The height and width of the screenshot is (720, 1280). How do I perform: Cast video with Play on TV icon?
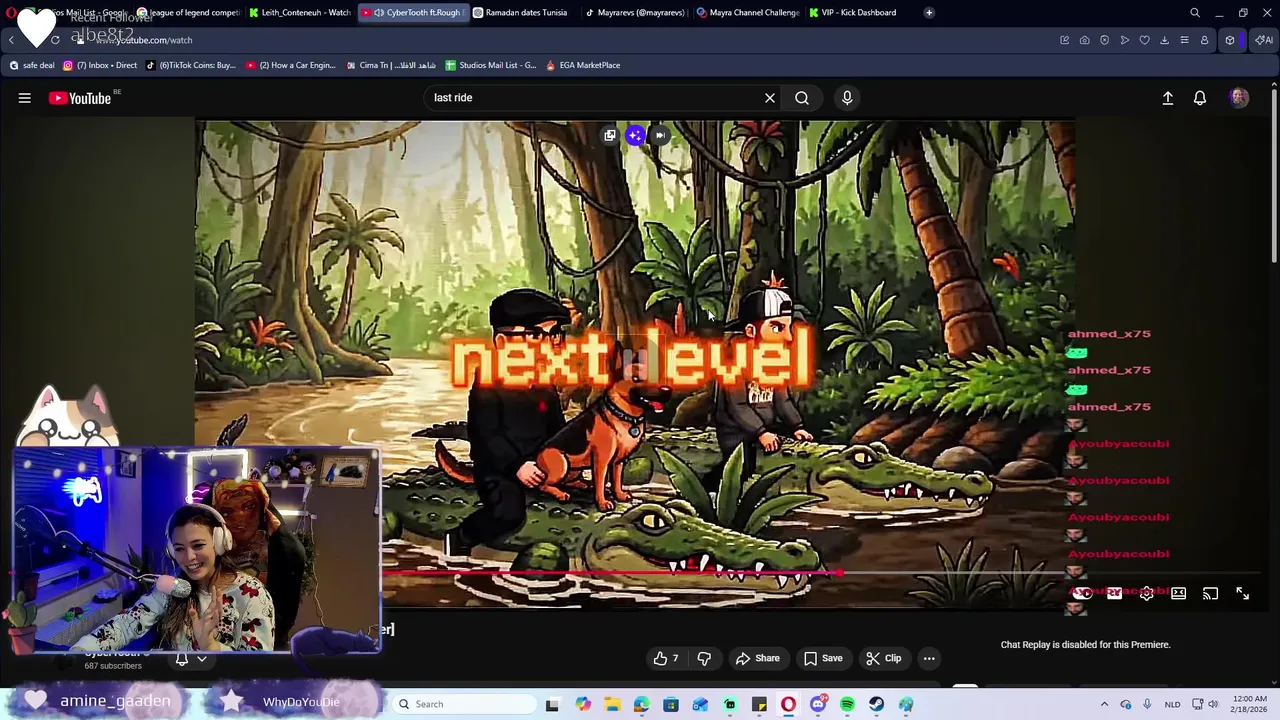1210,593
